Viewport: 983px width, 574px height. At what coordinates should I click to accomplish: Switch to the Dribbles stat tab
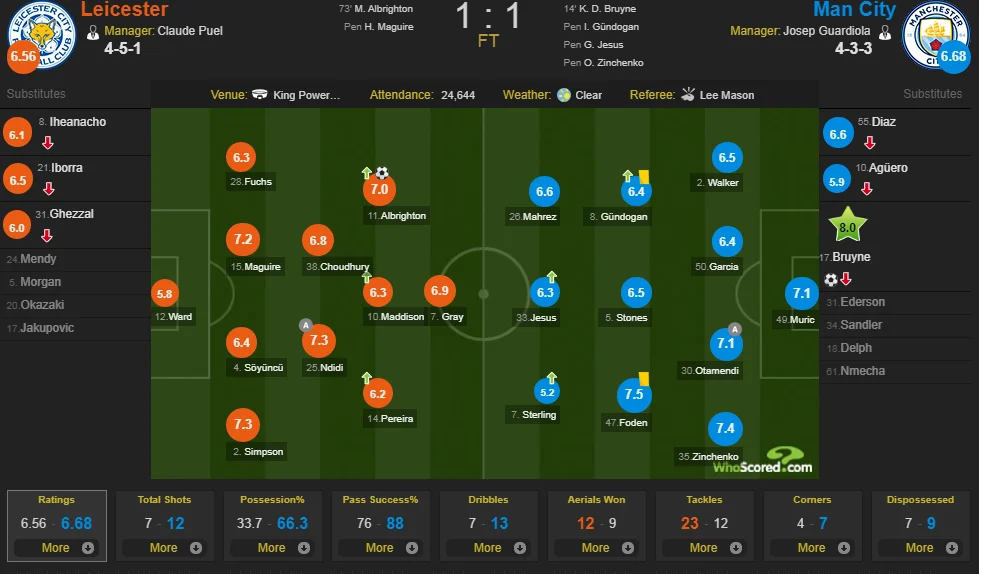click(488, 500)
